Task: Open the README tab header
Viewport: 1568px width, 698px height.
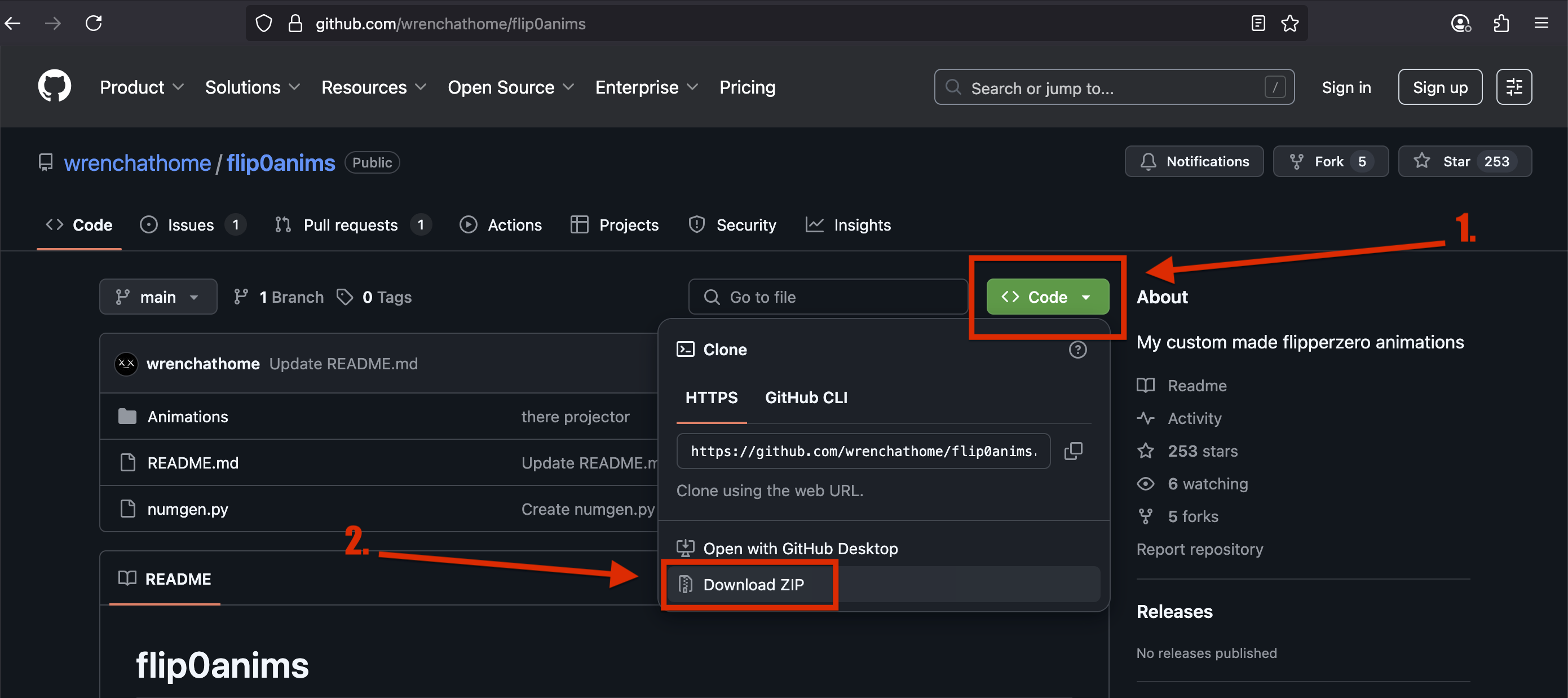Action: click(x=164, y=578)
